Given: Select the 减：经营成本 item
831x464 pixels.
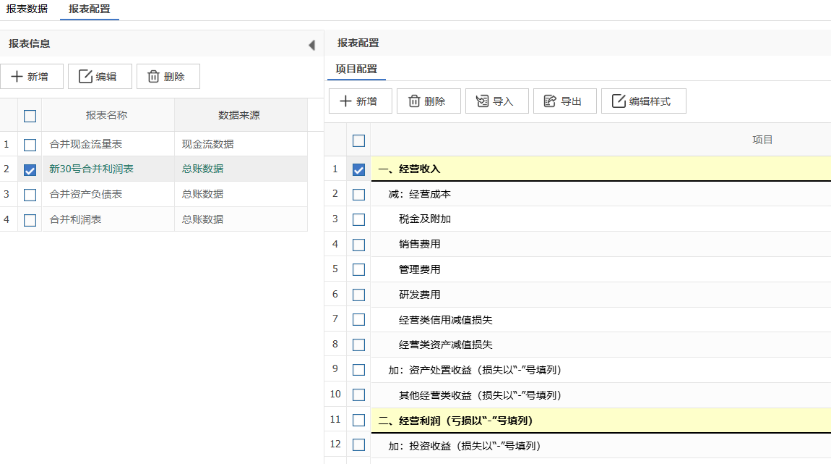Looking at the screenshot, I should pyautogui.click(x=420, y=194).
